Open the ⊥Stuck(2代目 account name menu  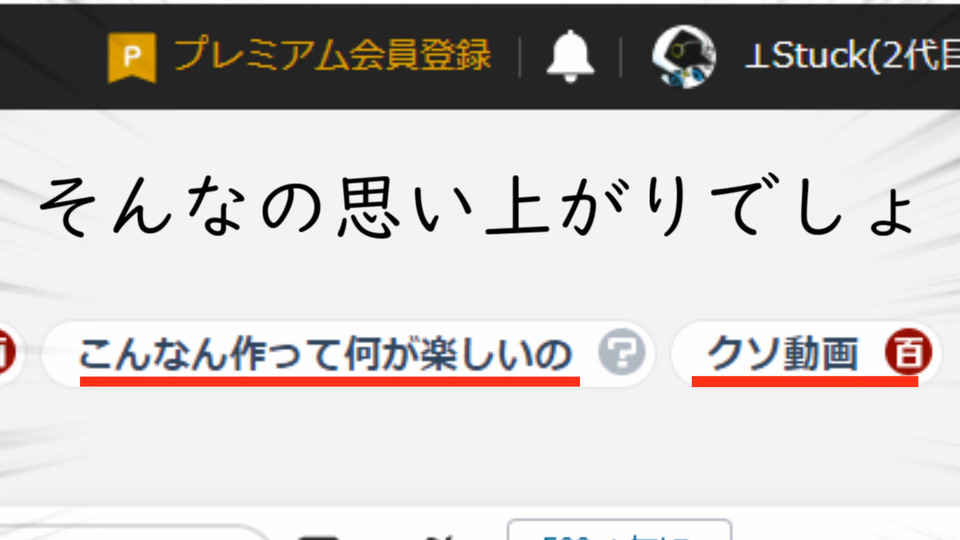pyautogui.click(x=852, y=56)
